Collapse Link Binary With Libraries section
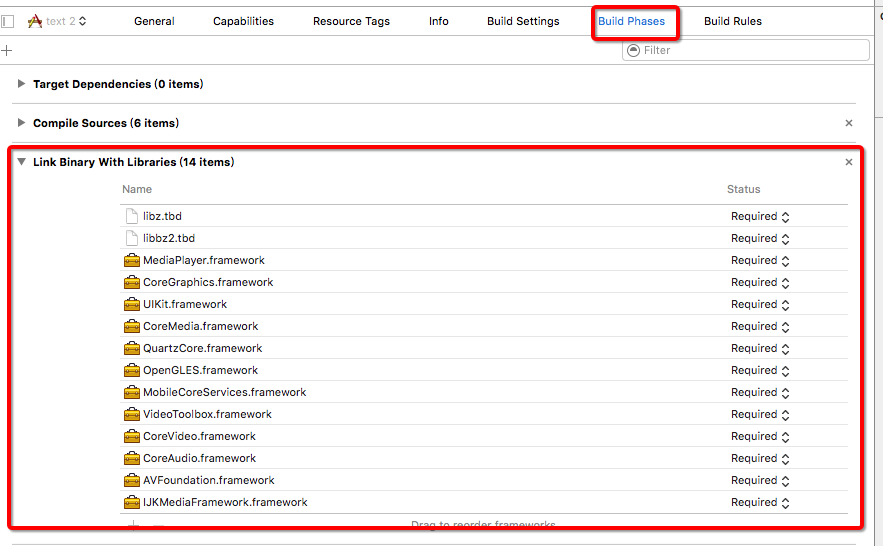 coord(21,162)
